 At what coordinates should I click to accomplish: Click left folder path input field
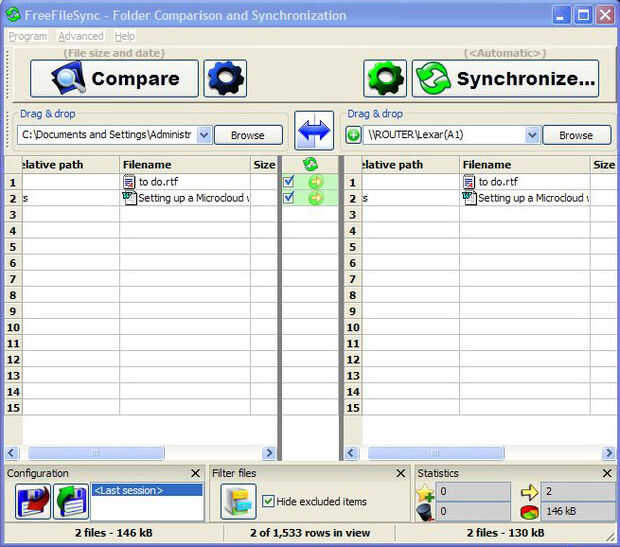(107, 135)
